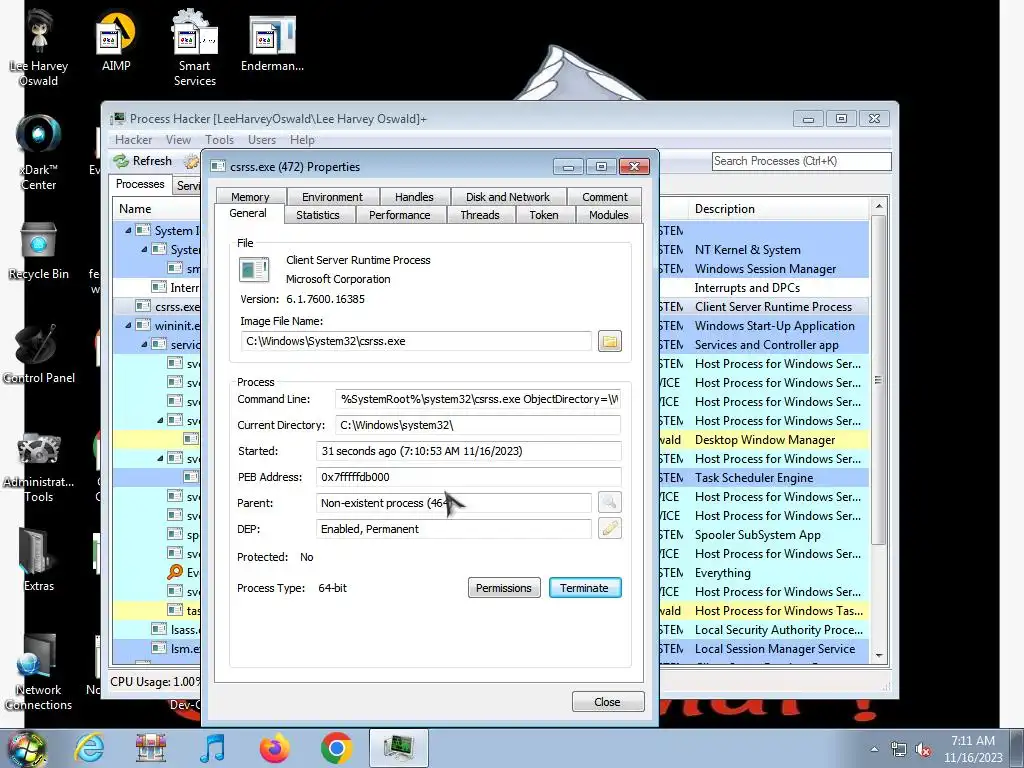Screen dimensions: 1024x768
Task: Open the music player taskbar icon
Action: pyautogui.click(x=213, y=748)
